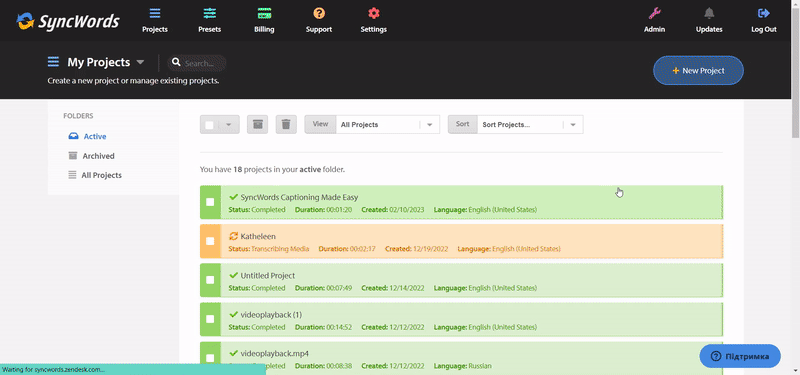Select the Active folder label

tap(95, 136)
